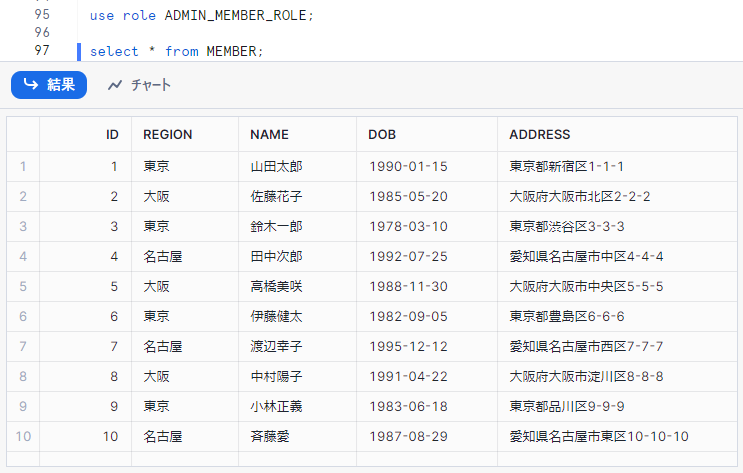Select the 名古屋 region cell for 田中次郎
Screen dimensions: 743x473
tap(185, 256)
